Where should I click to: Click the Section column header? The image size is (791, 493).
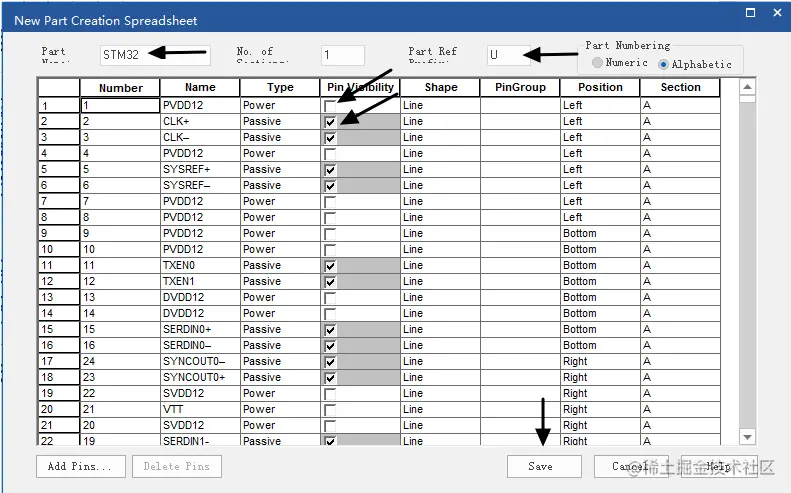coord(680,88)
